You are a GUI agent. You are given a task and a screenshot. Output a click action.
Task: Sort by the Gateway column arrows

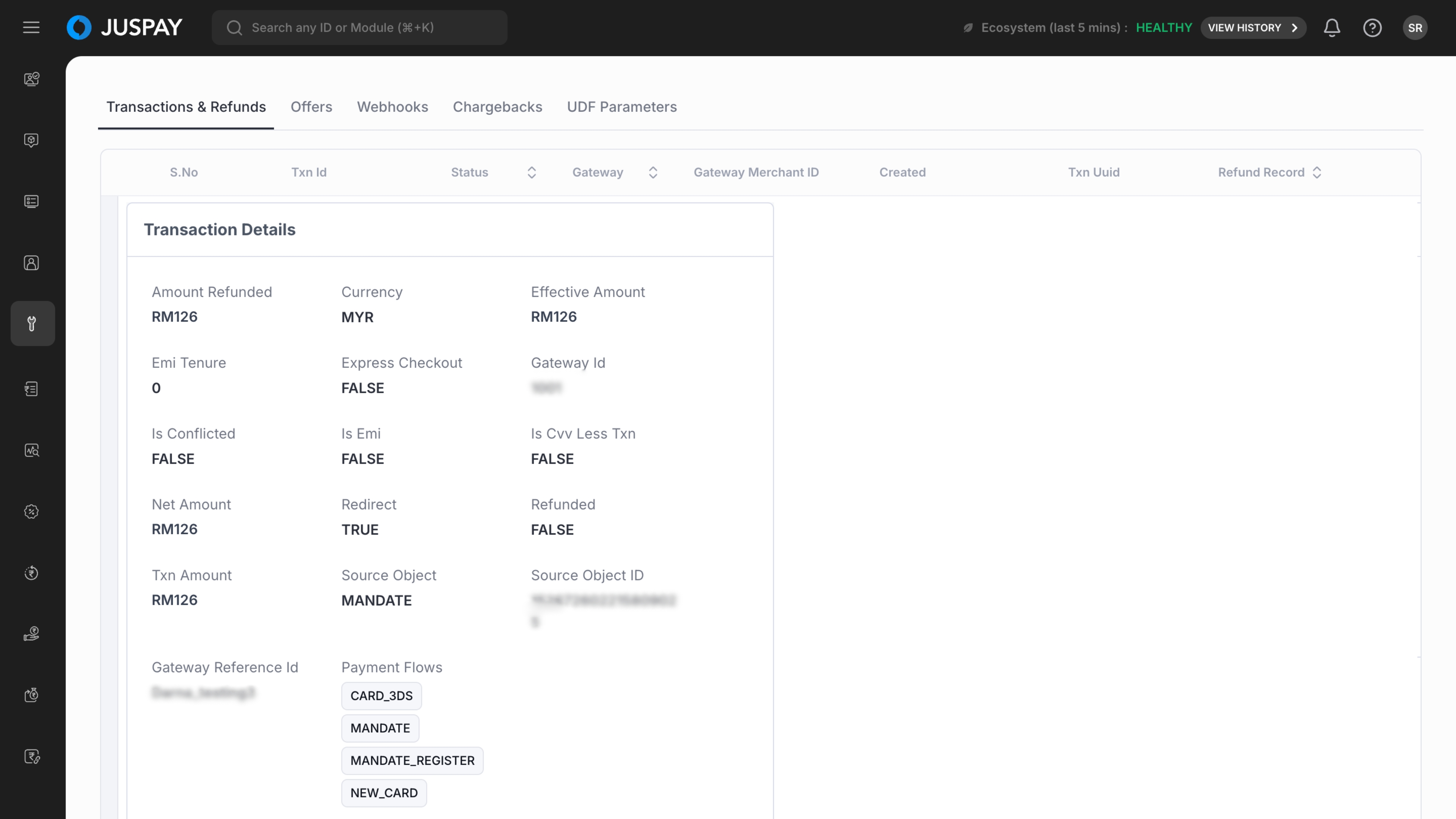(653, 173)
